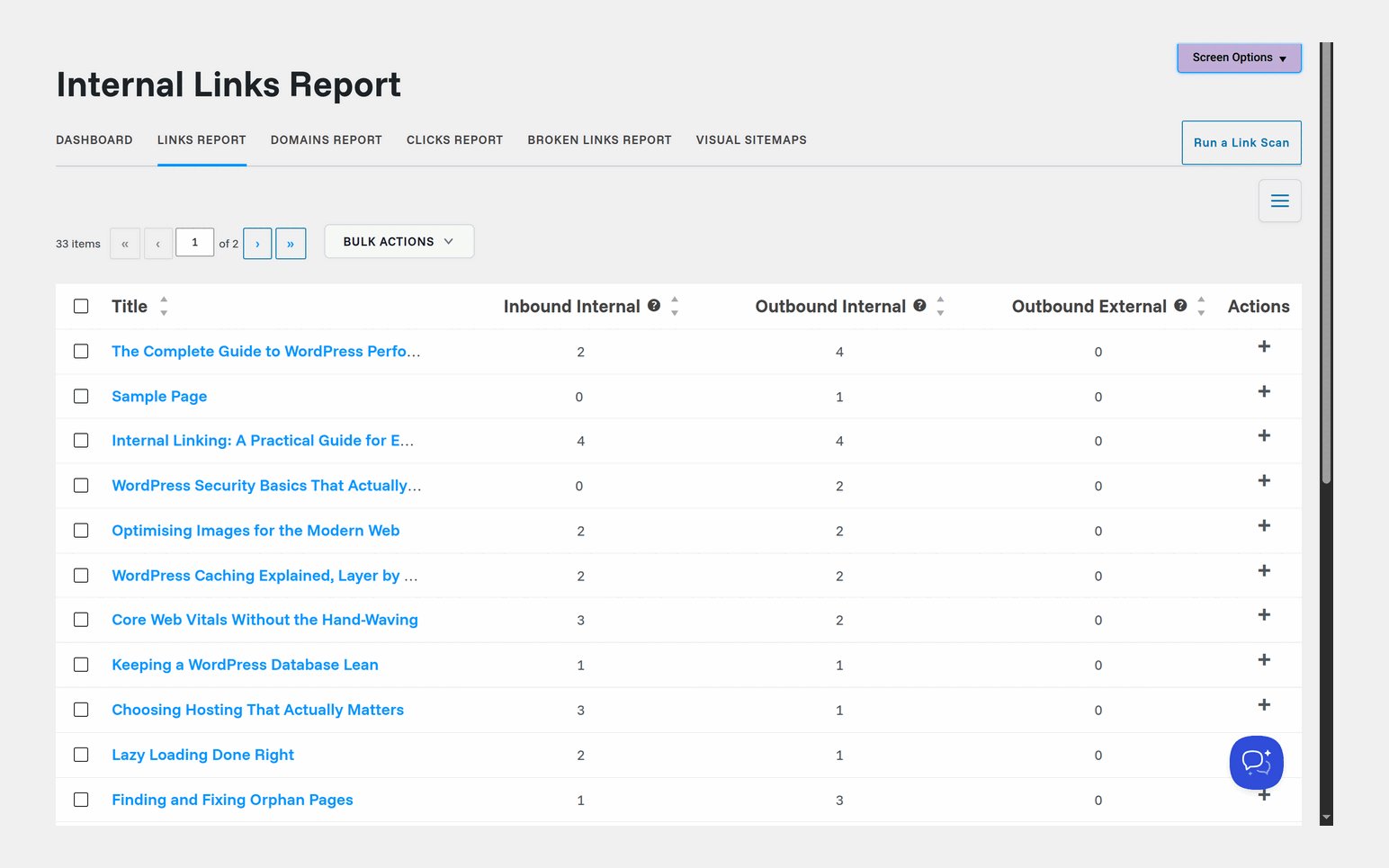
Task: Sort by Inbound Internal column arrows
Action: (675, 306)
